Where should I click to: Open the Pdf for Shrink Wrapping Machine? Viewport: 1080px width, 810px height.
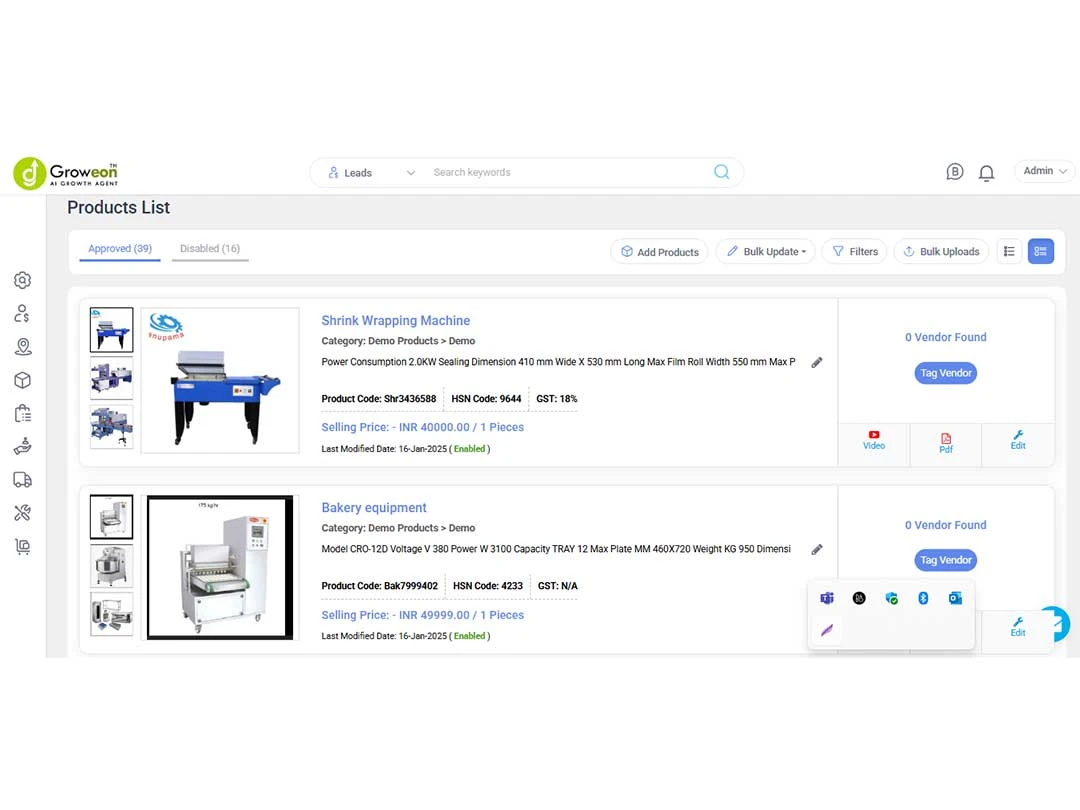tap(946, 443)
